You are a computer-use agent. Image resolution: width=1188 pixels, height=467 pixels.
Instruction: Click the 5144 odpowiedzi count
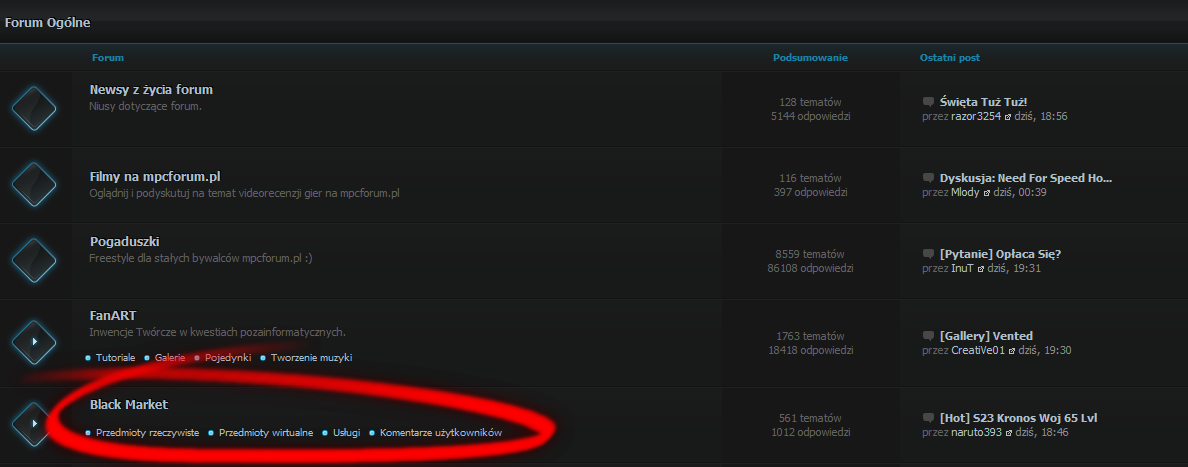810,117
